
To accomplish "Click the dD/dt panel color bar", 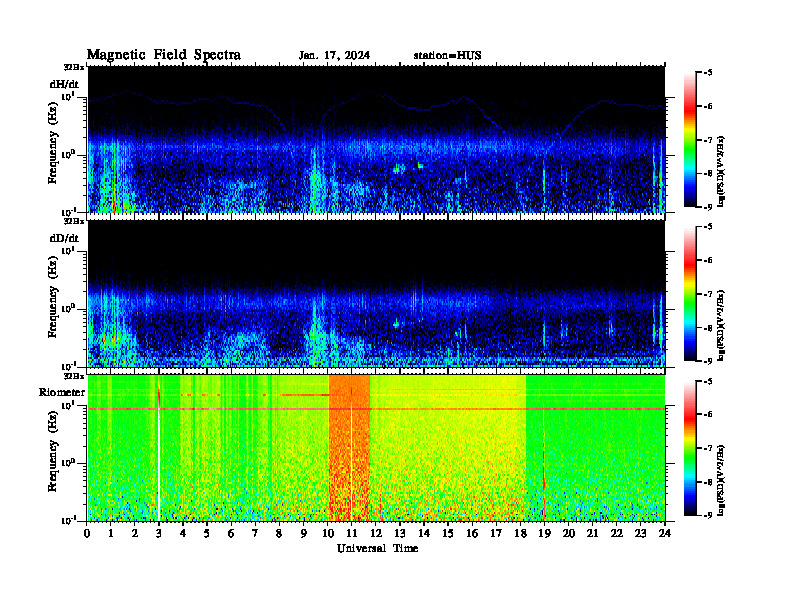I will (689, 294).
